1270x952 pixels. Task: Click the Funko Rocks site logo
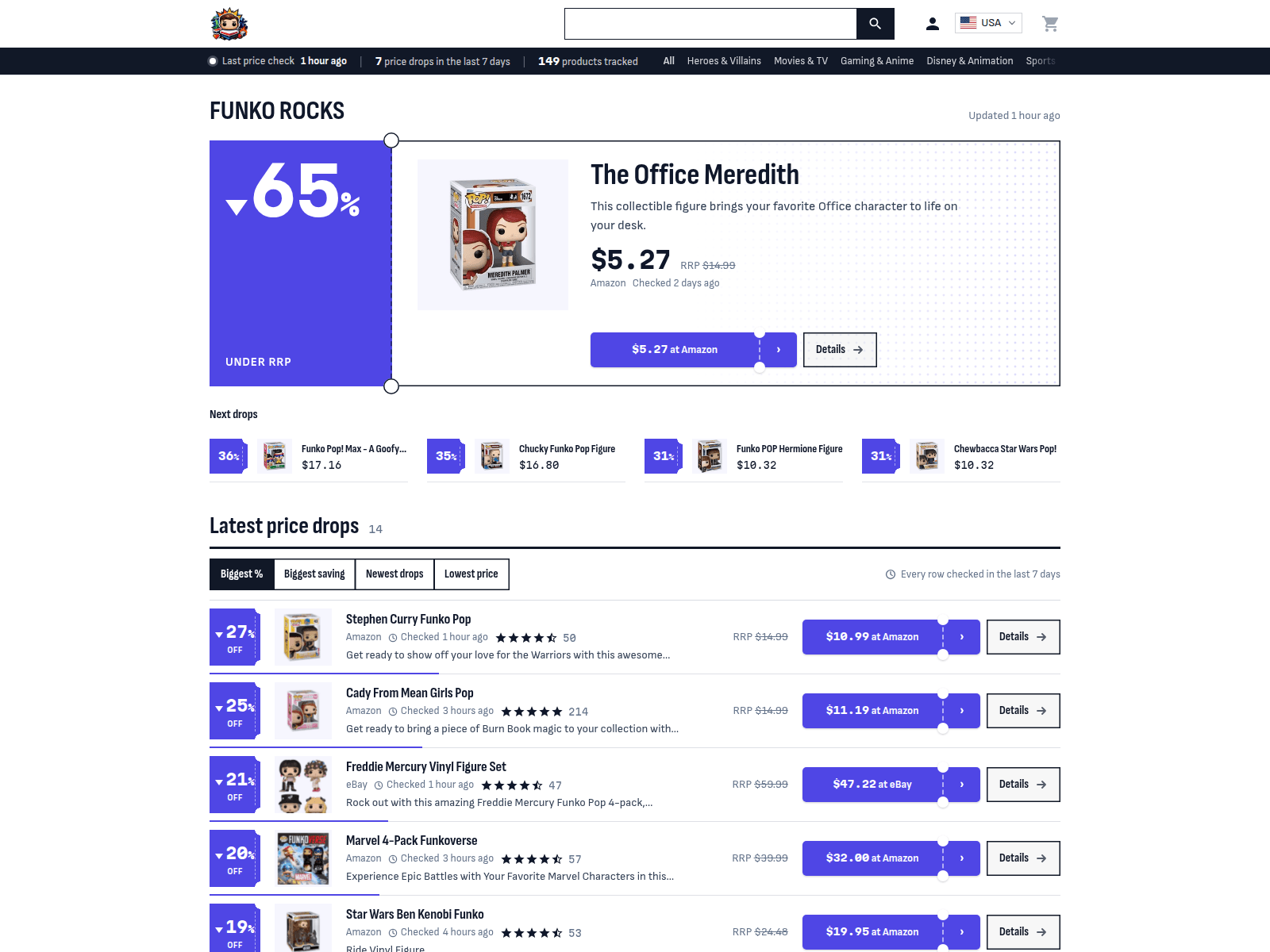click(229, 24)
